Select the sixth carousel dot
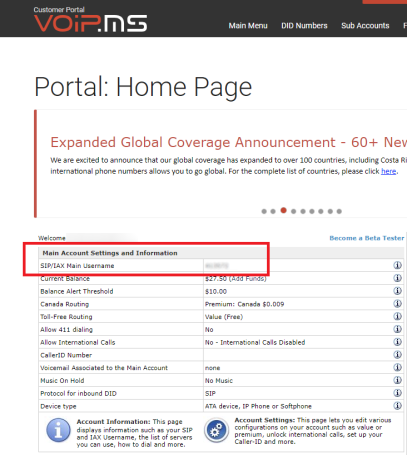This screenshot has height=455, width=407. coord(312,211)
